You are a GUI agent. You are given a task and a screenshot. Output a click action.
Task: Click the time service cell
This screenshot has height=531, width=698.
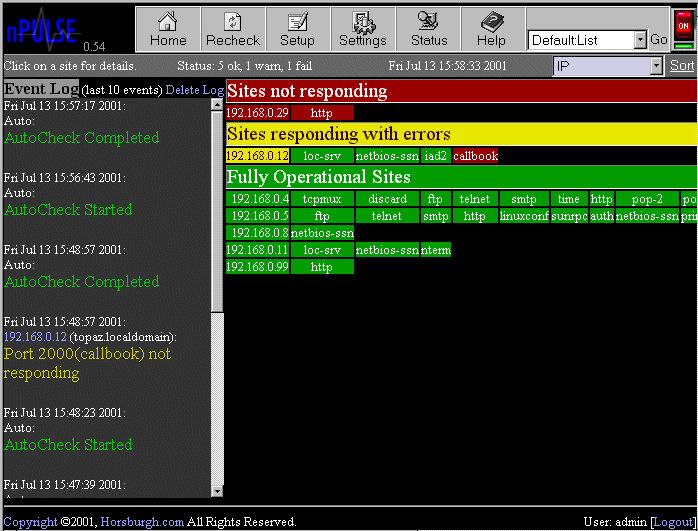click(x=569, y=199)
